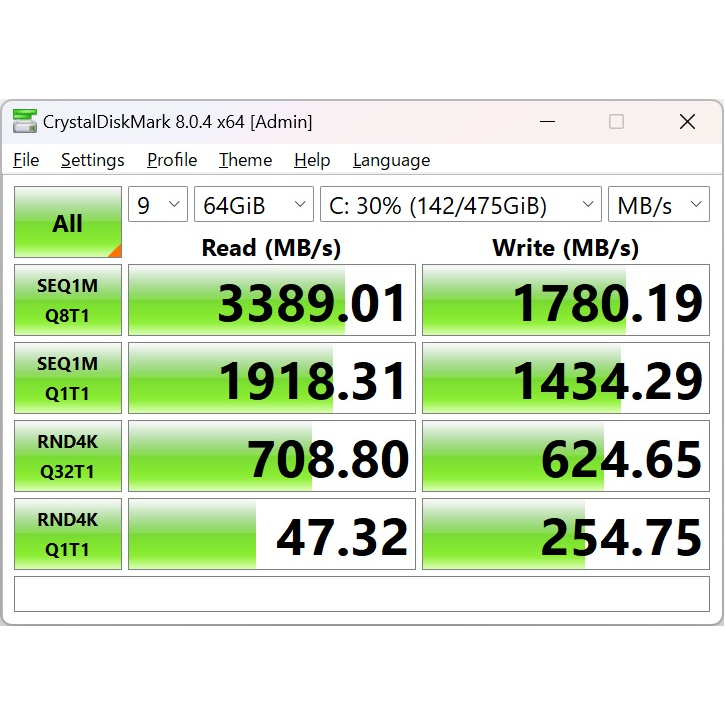Open the Language menu
725x725 pixels.
(x=391, y=160)
